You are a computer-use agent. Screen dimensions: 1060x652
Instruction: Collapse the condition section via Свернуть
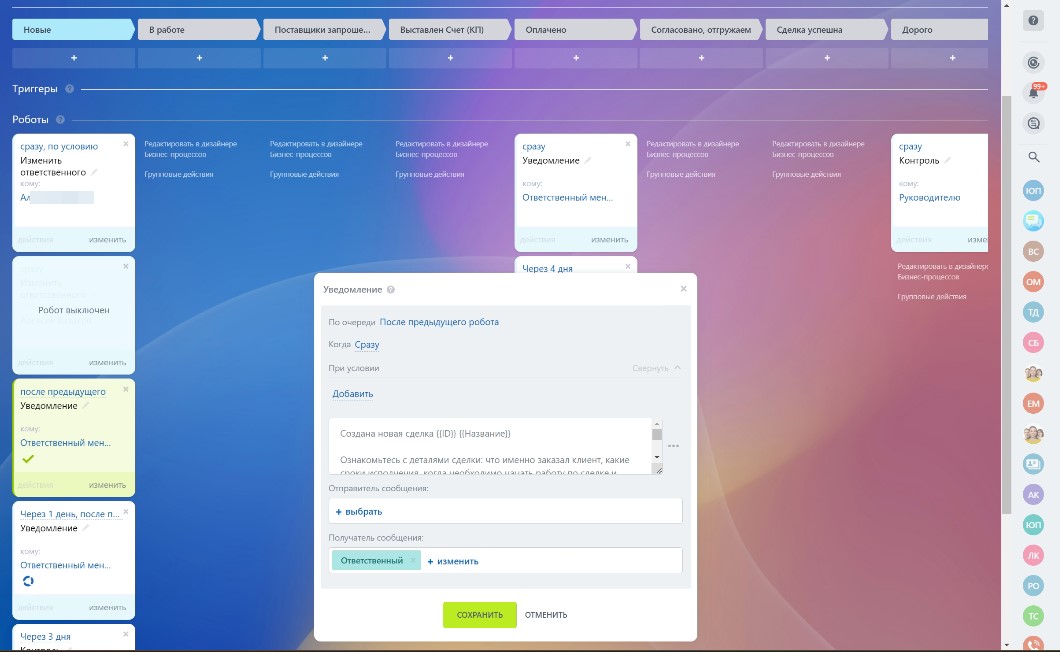coord(656,368)
